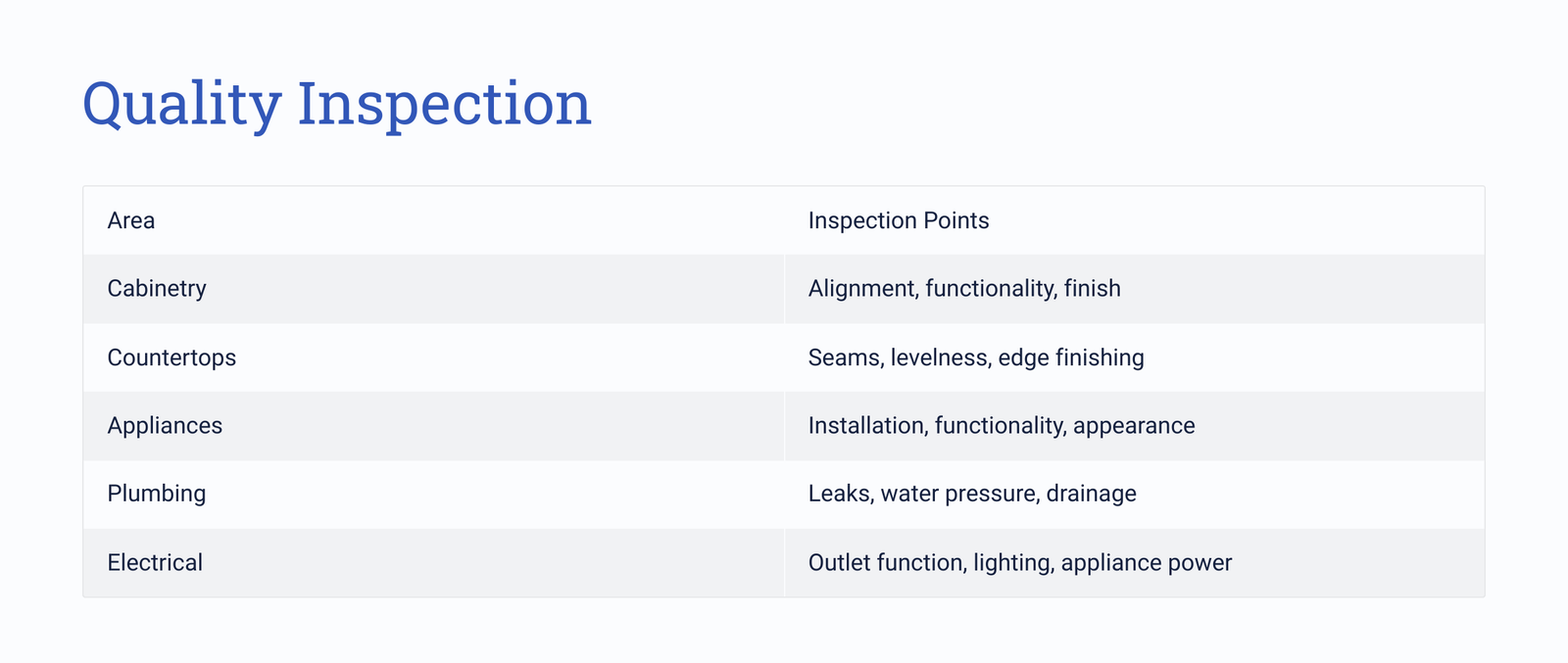1568x663 pixels.
Task: Select Alignment, functionality, finish text
Action: (964, 289)
